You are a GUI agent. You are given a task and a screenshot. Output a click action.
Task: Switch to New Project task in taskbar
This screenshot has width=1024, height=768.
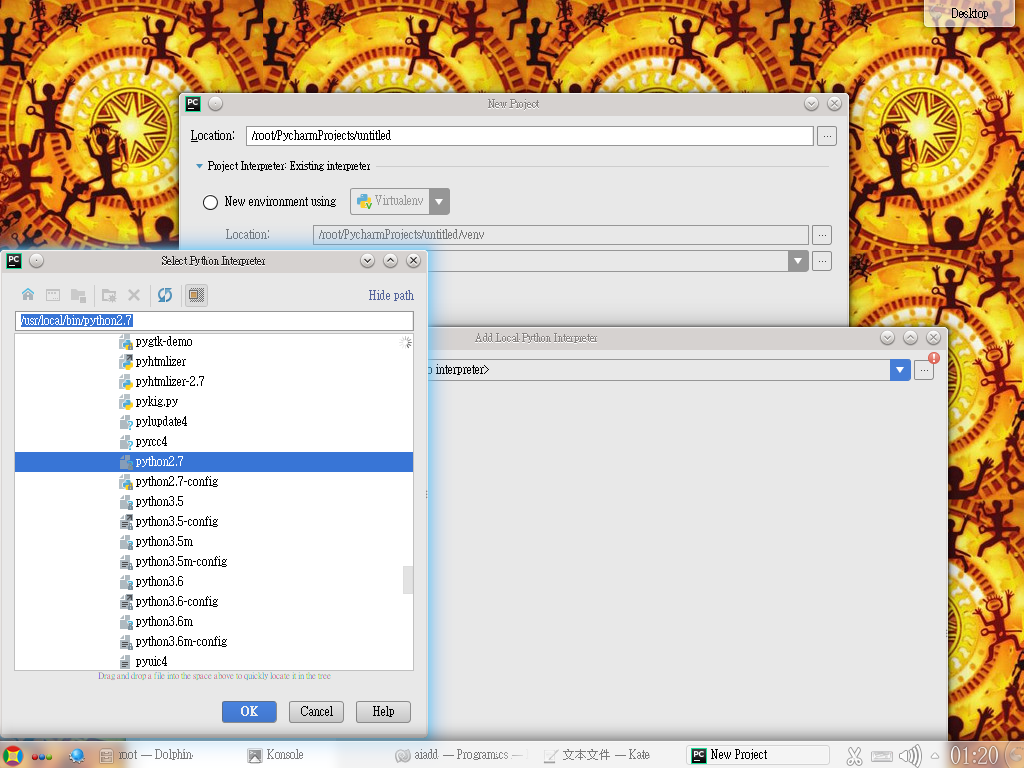click(758, 755)
